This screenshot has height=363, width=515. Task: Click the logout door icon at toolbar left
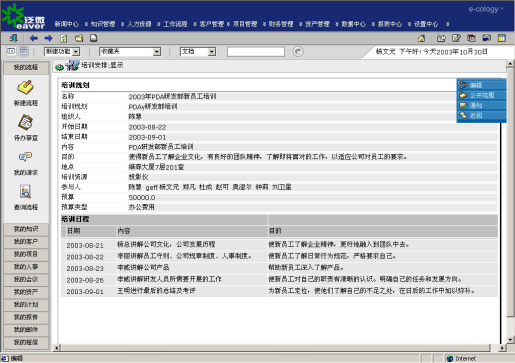pyautogui.click(x=14, y=38)
